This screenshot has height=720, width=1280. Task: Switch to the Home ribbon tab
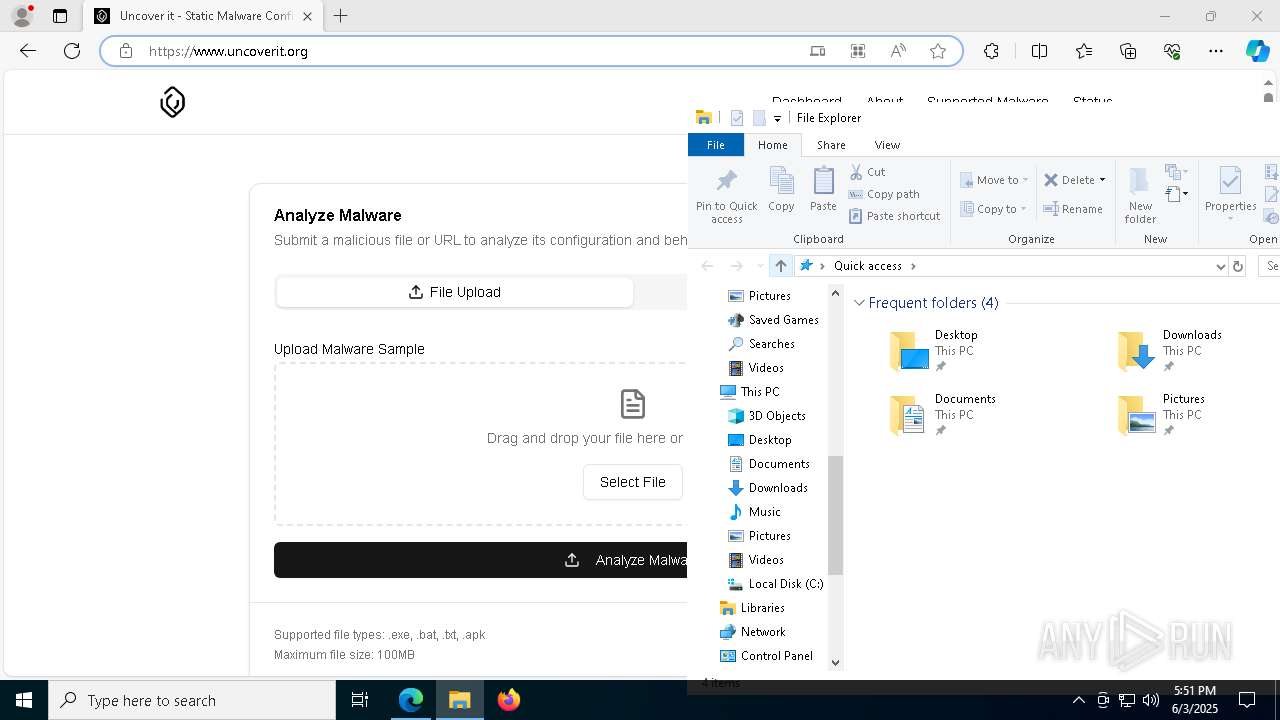[772, 145]
